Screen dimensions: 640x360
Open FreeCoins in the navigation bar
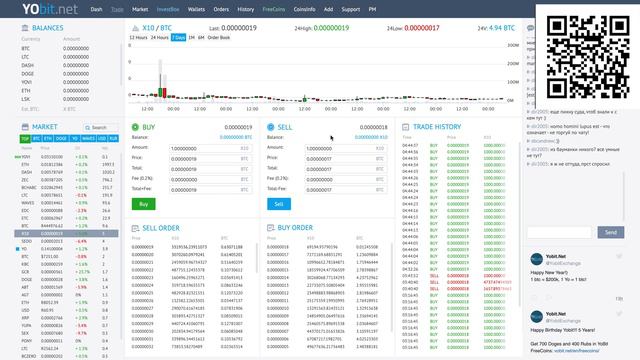(x=273, y=9)
